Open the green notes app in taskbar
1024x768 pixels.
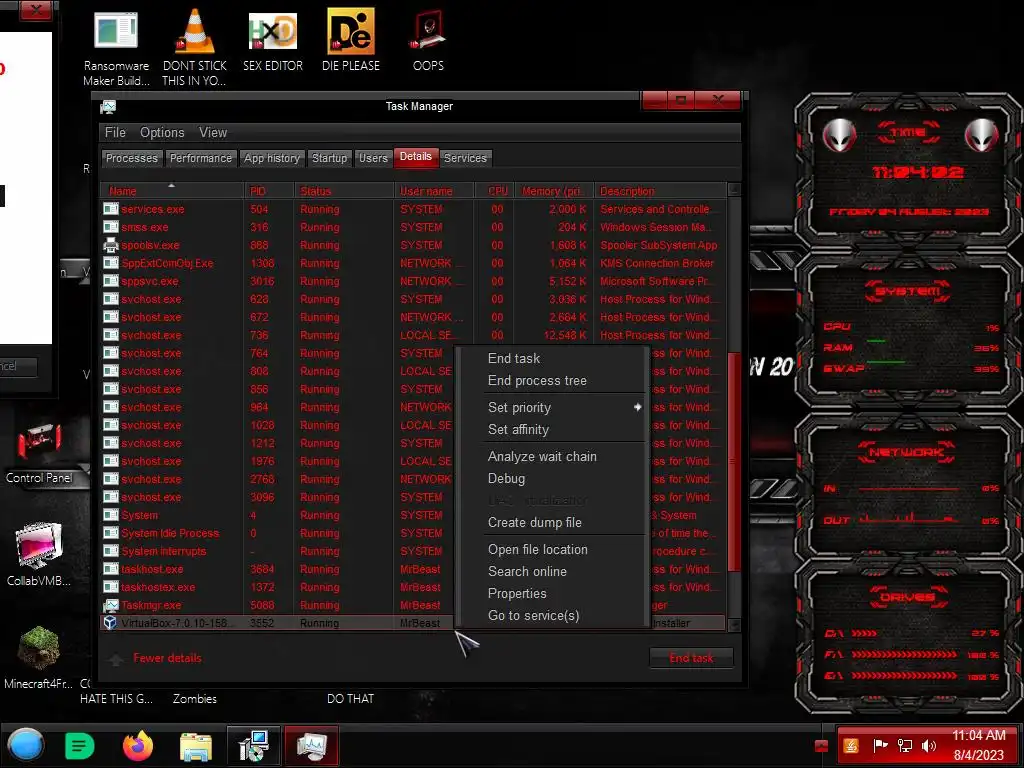click(80, 746)
